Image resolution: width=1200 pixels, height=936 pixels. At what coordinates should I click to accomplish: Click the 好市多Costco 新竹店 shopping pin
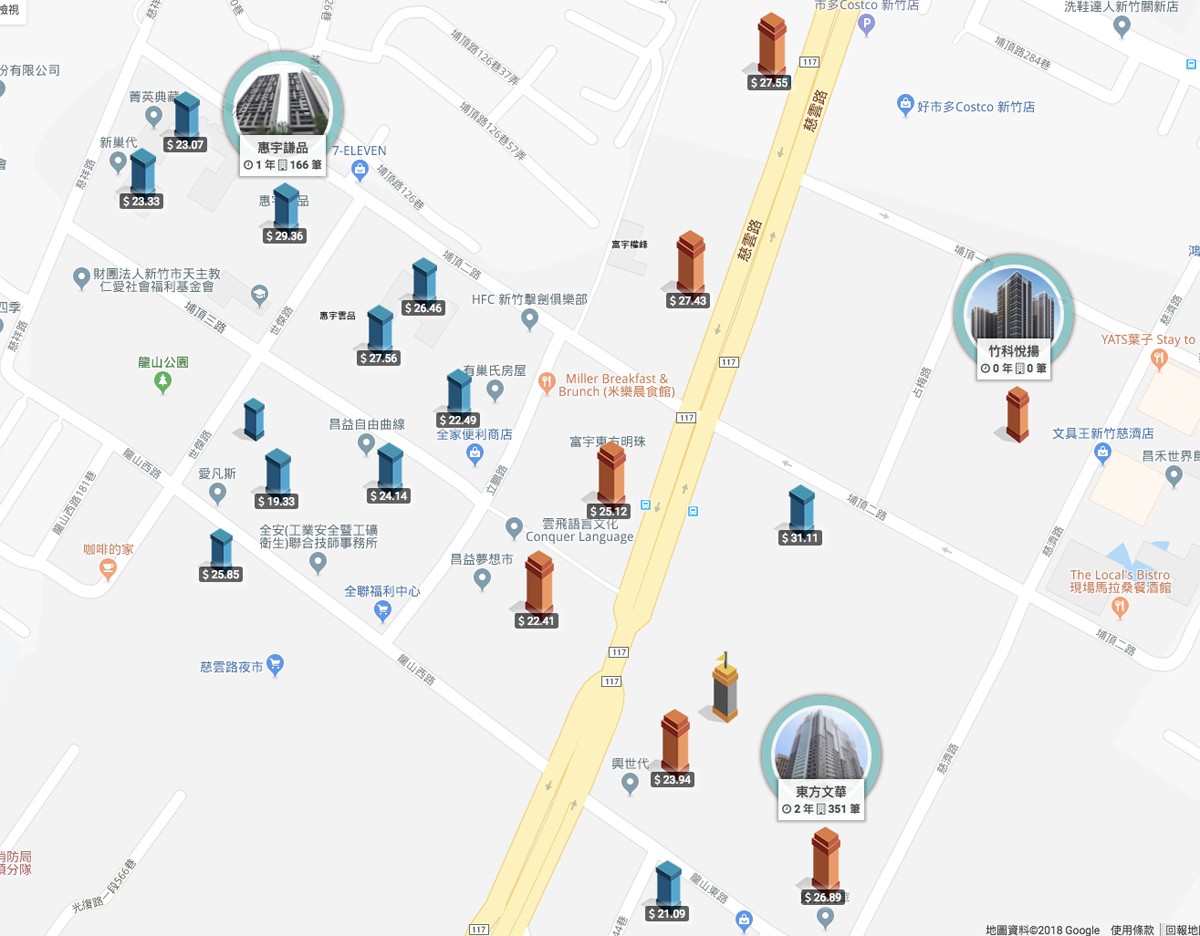[905, 104]
